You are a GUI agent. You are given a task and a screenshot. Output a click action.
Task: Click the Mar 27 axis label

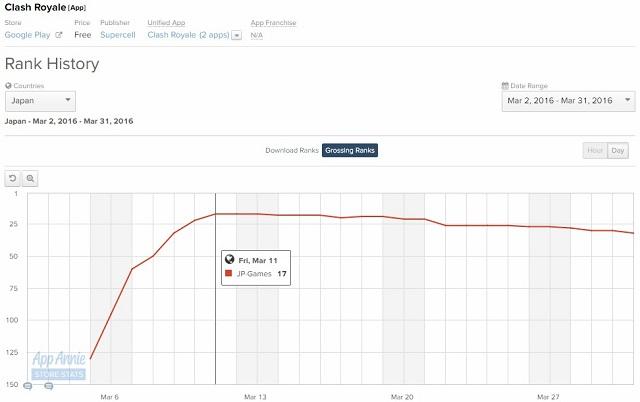[548, 397]
